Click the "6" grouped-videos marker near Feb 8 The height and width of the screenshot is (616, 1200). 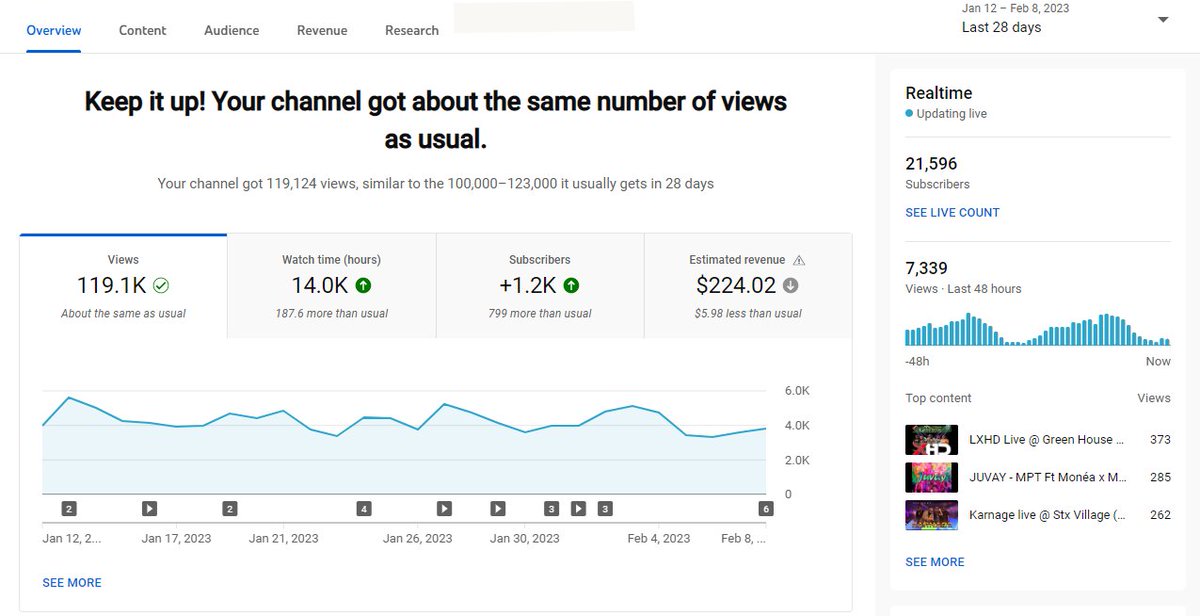(765, 508)
